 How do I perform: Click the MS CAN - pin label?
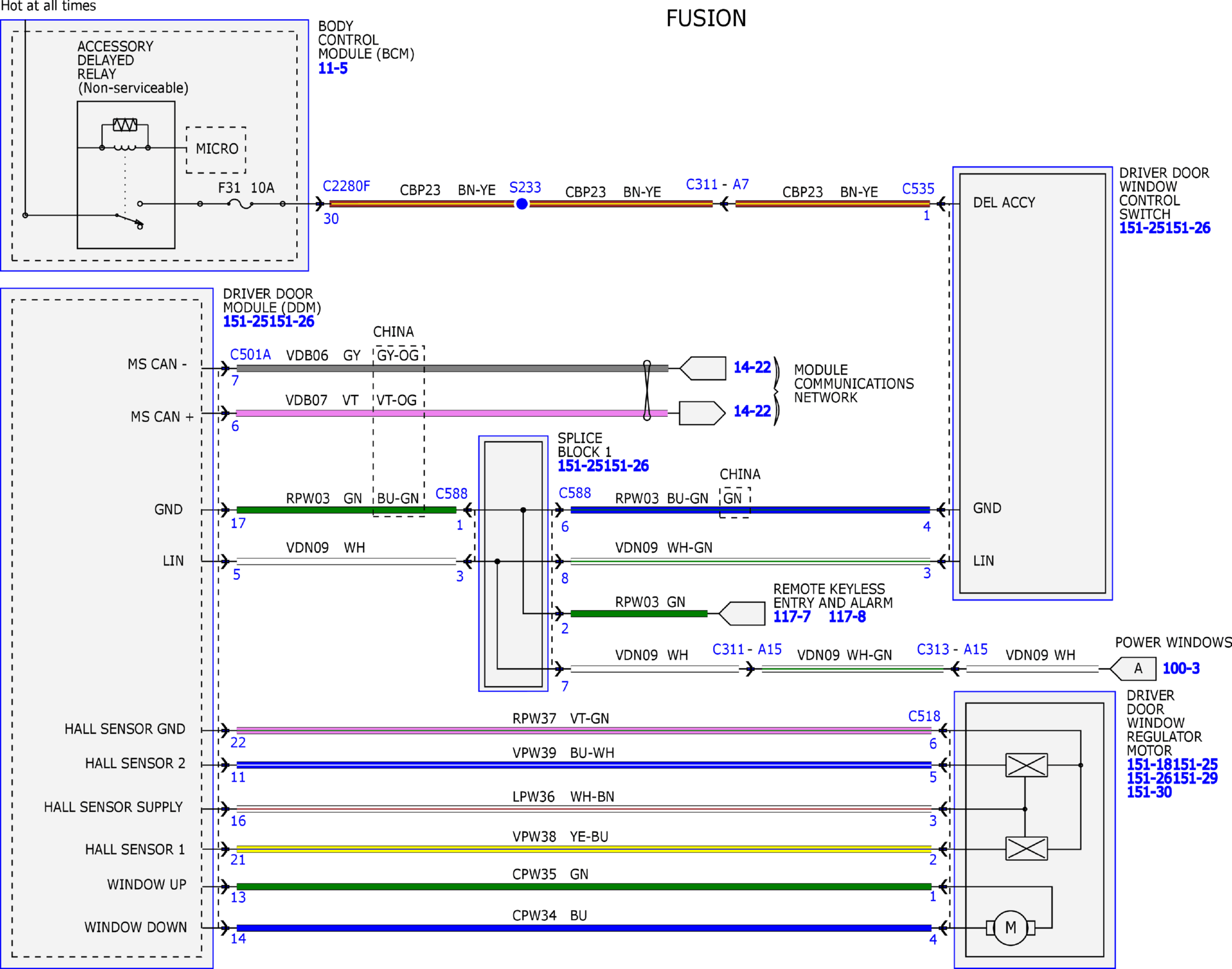157,364
